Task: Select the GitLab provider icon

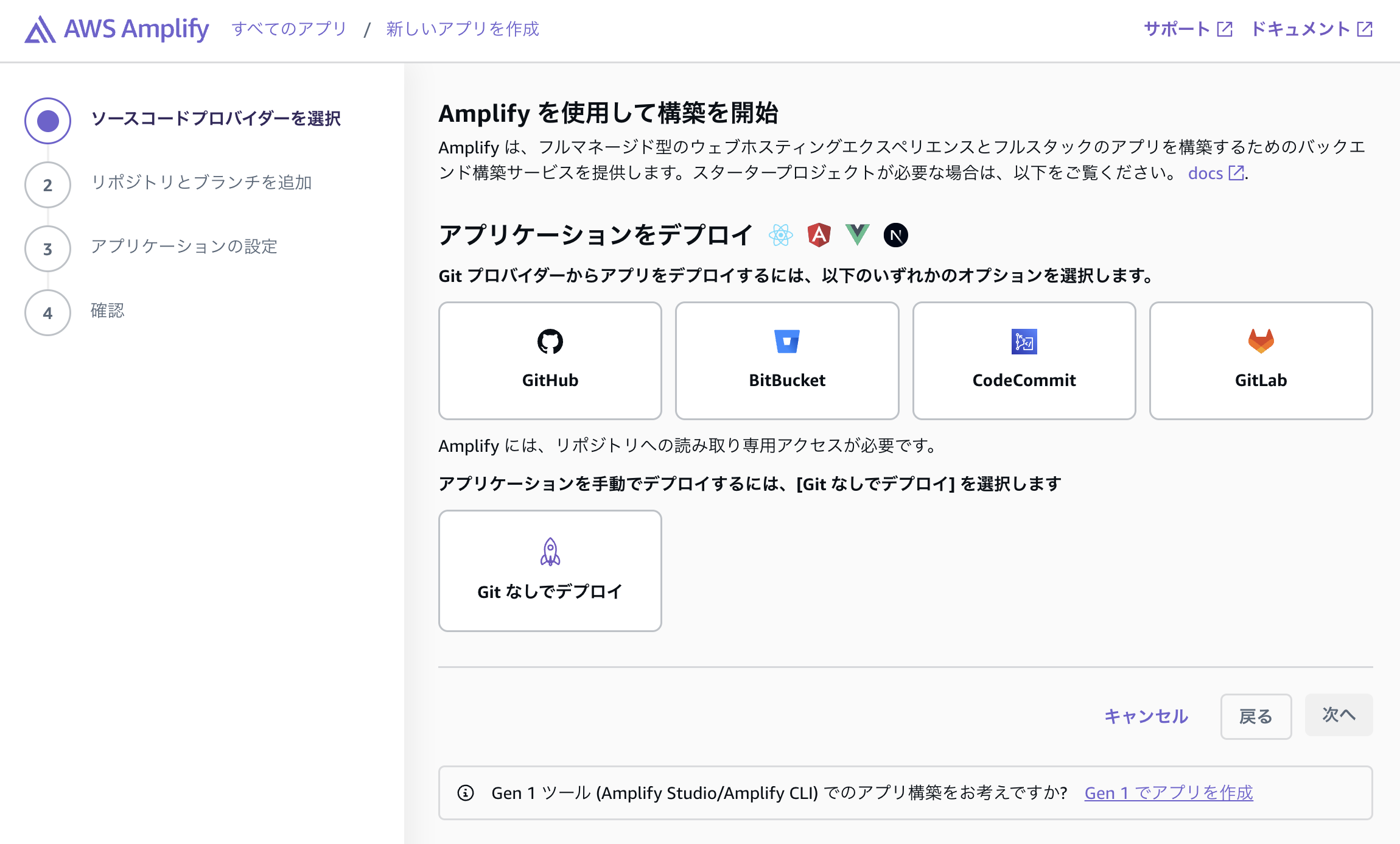Action: point(1260,341)
